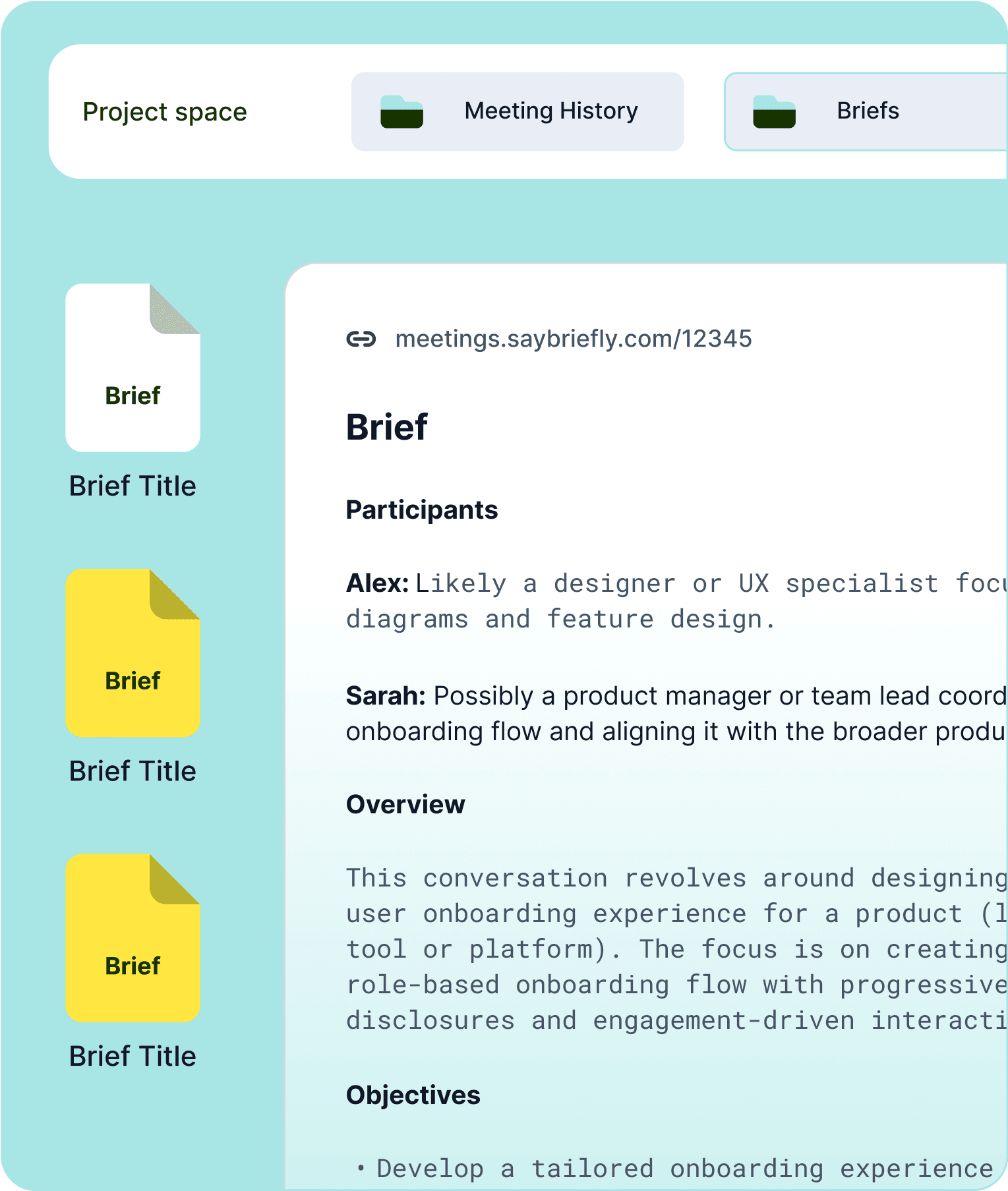Click the Participants section heading
The height and width of the screenshot is (1191, 1008).
[x=422, y=510]
